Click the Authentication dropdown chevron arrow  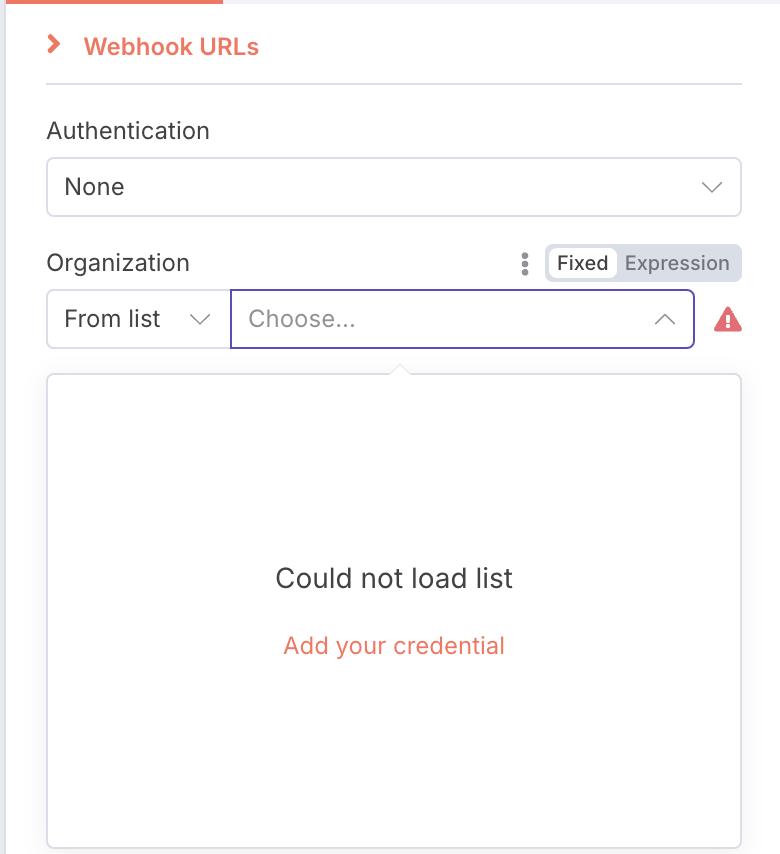[711, 187]
